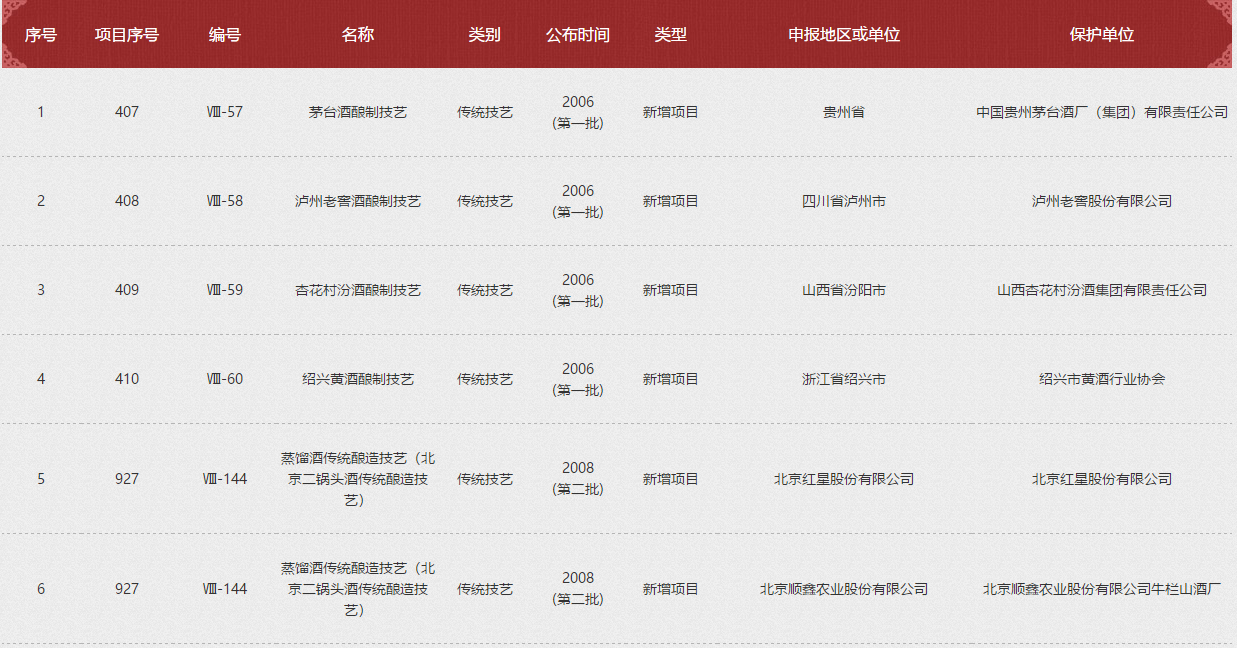The image size is (1237, 648).
Task: Select 北京红星股份有限公司 in the 申报地区或单位 column
Action: [844, 479]
